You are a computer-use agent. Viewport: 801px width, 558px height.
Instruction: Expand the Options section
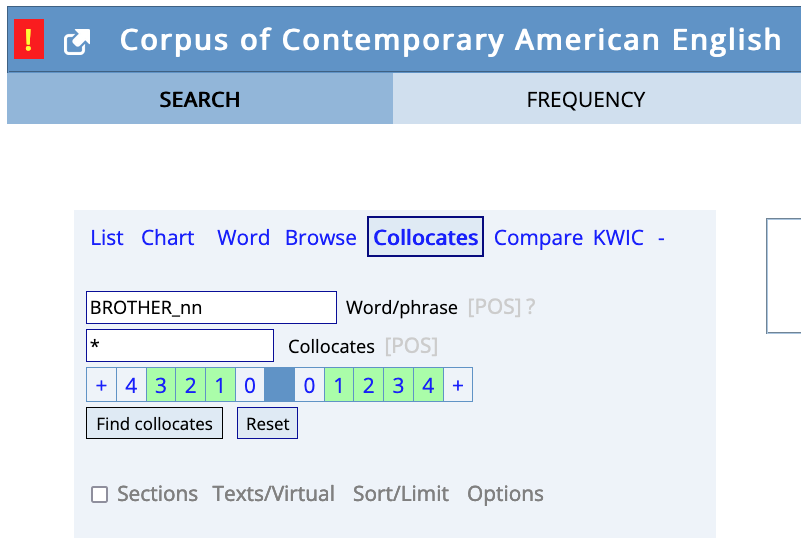point(505,494)
